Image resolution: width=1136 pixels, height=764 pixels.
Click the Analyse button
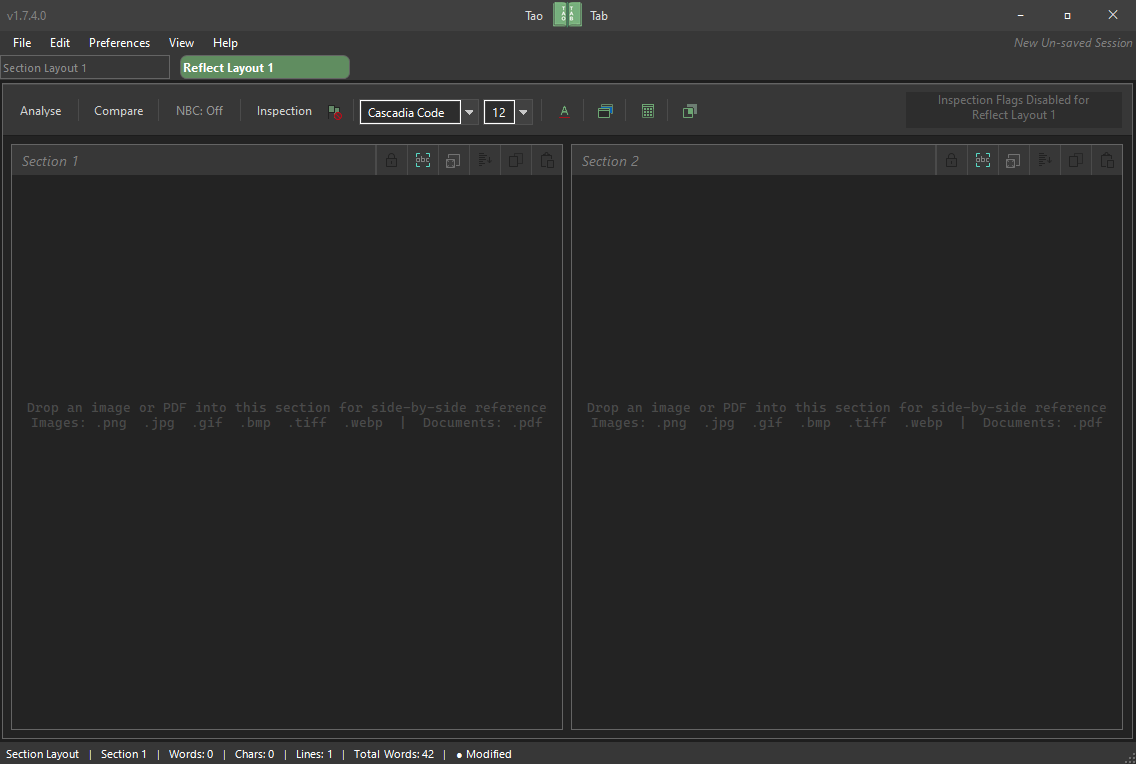point(41,111)
